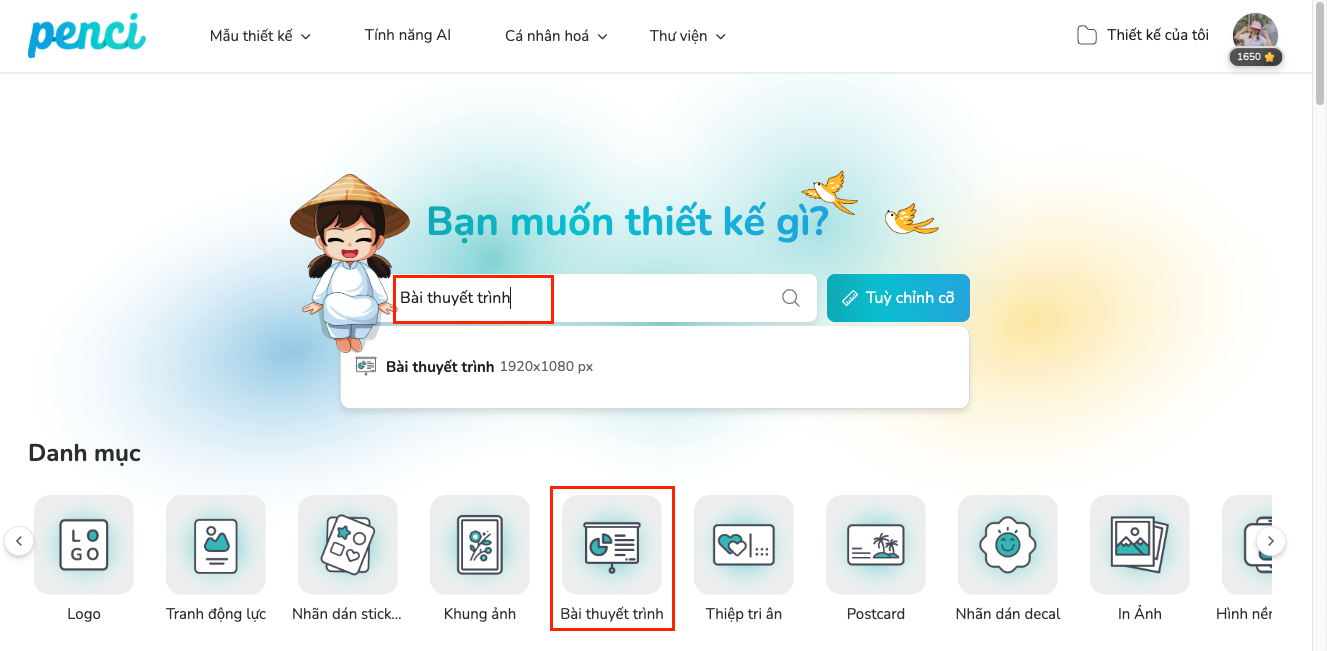1327x651 pixels.
Task: Open the Postcard category icon
Action: click(x=876, y=545)
